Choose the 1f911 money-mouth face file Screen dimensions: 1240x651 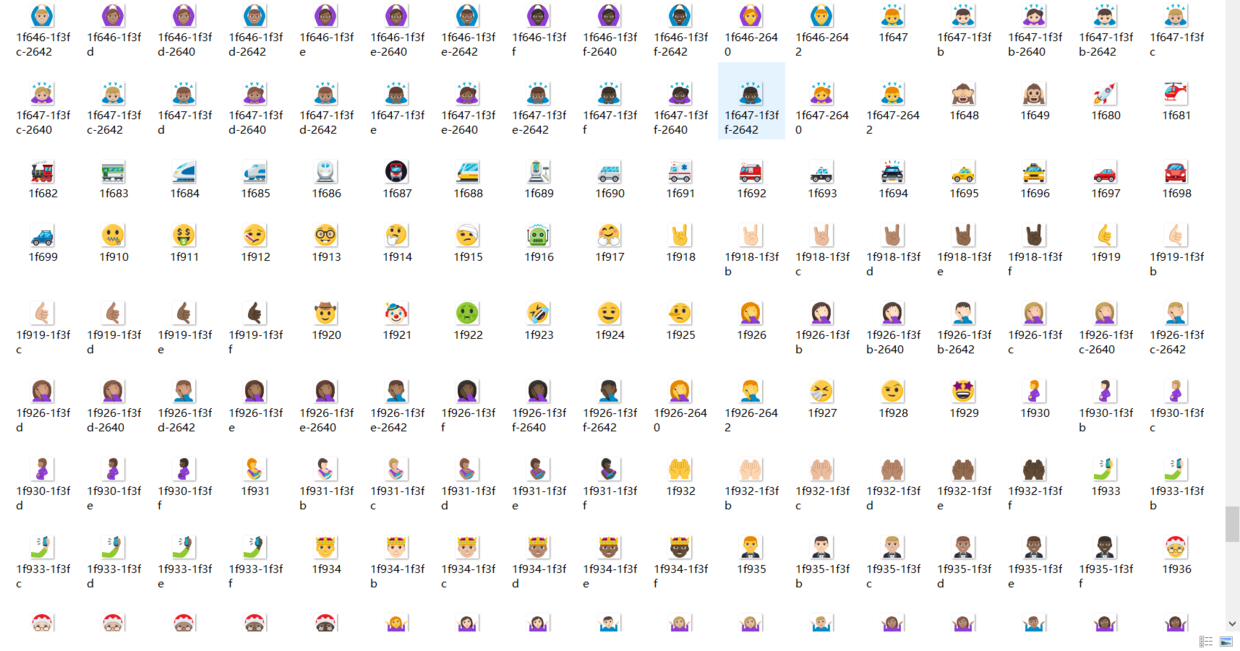pos(185,244)
